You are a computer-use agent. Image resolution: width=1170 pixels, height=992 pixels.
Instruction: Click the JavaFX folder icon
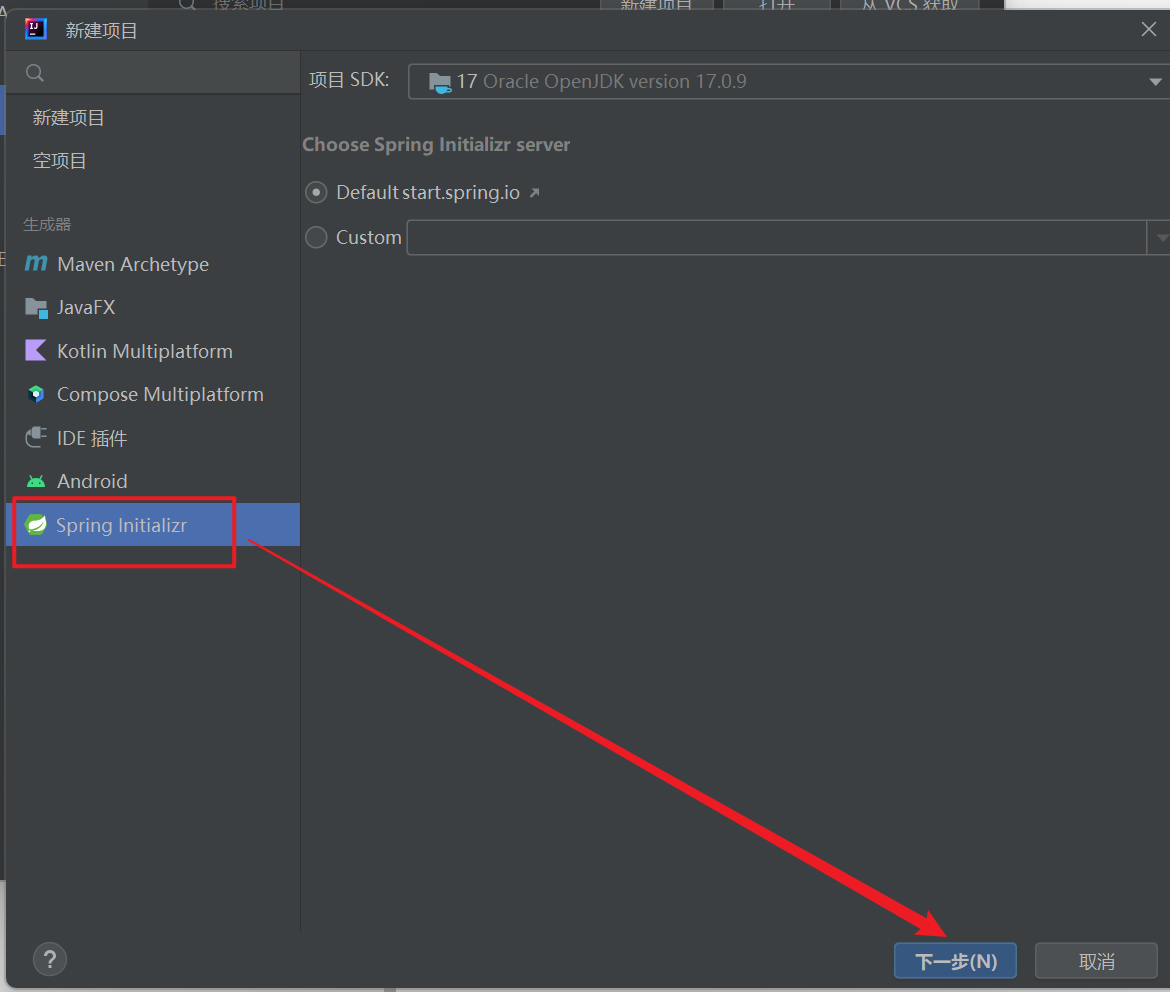click(x=36, y=308)
